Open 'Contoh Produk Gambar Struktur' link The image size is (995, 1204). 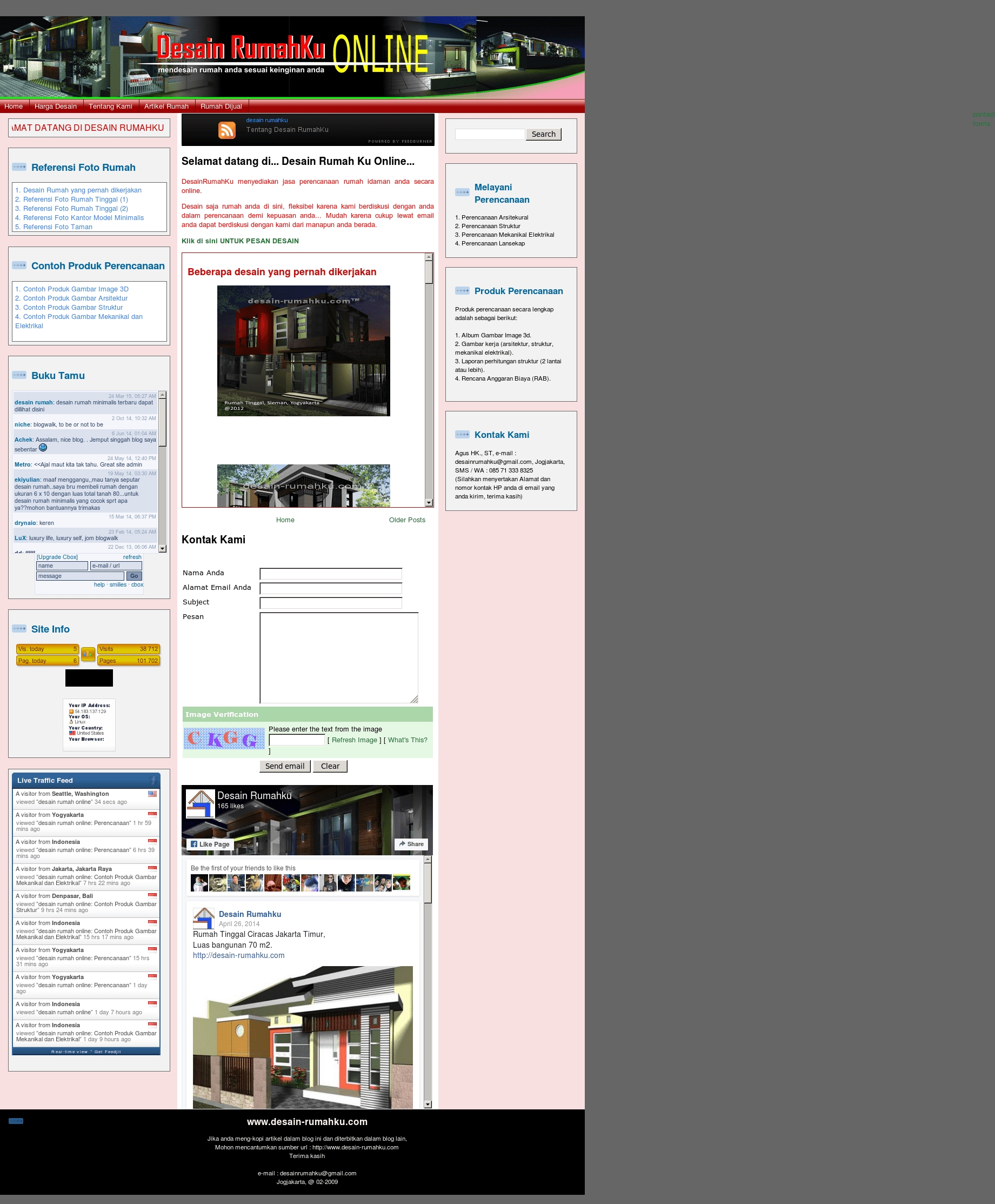click(73, 308)
